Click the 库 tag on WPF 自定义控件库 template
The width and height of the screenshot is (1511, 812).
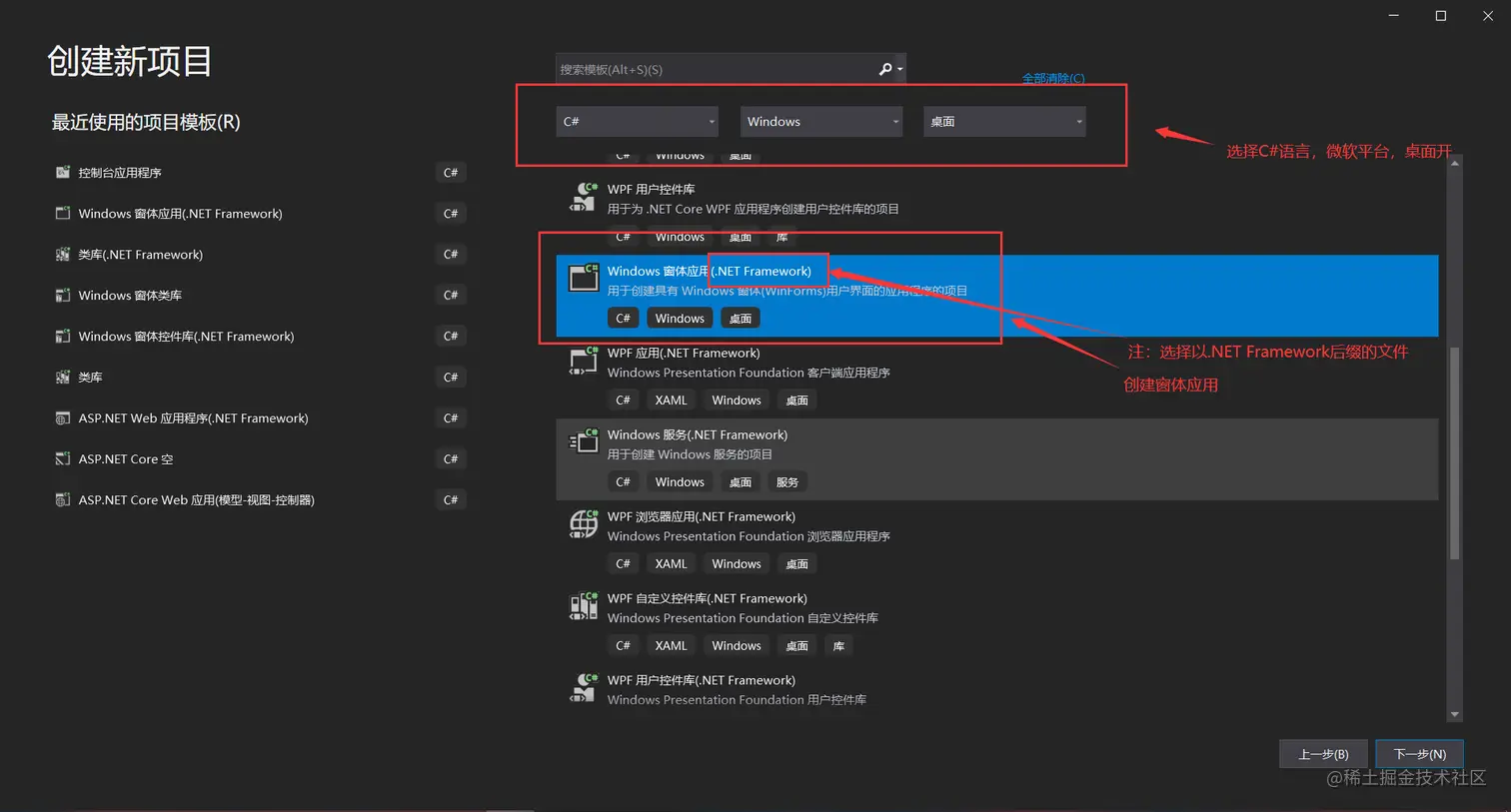838,645
